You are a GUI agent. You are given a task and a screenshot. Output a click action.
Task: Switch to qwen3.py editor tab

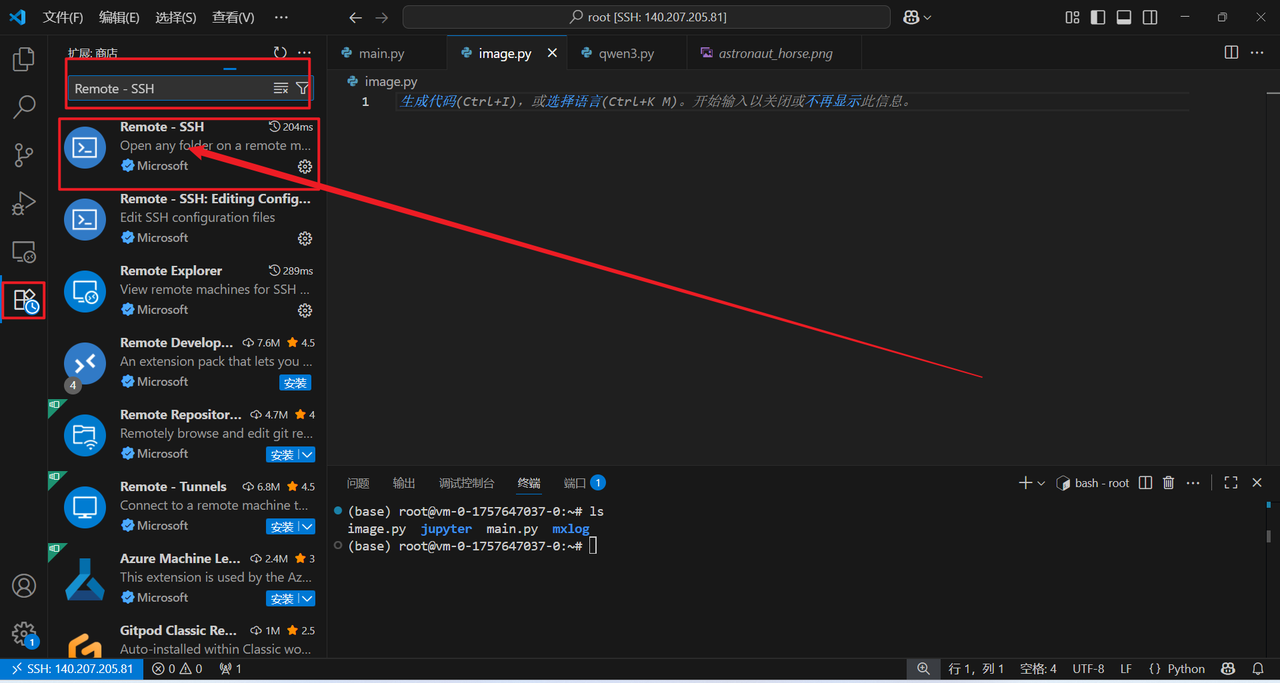click(627, 53)
